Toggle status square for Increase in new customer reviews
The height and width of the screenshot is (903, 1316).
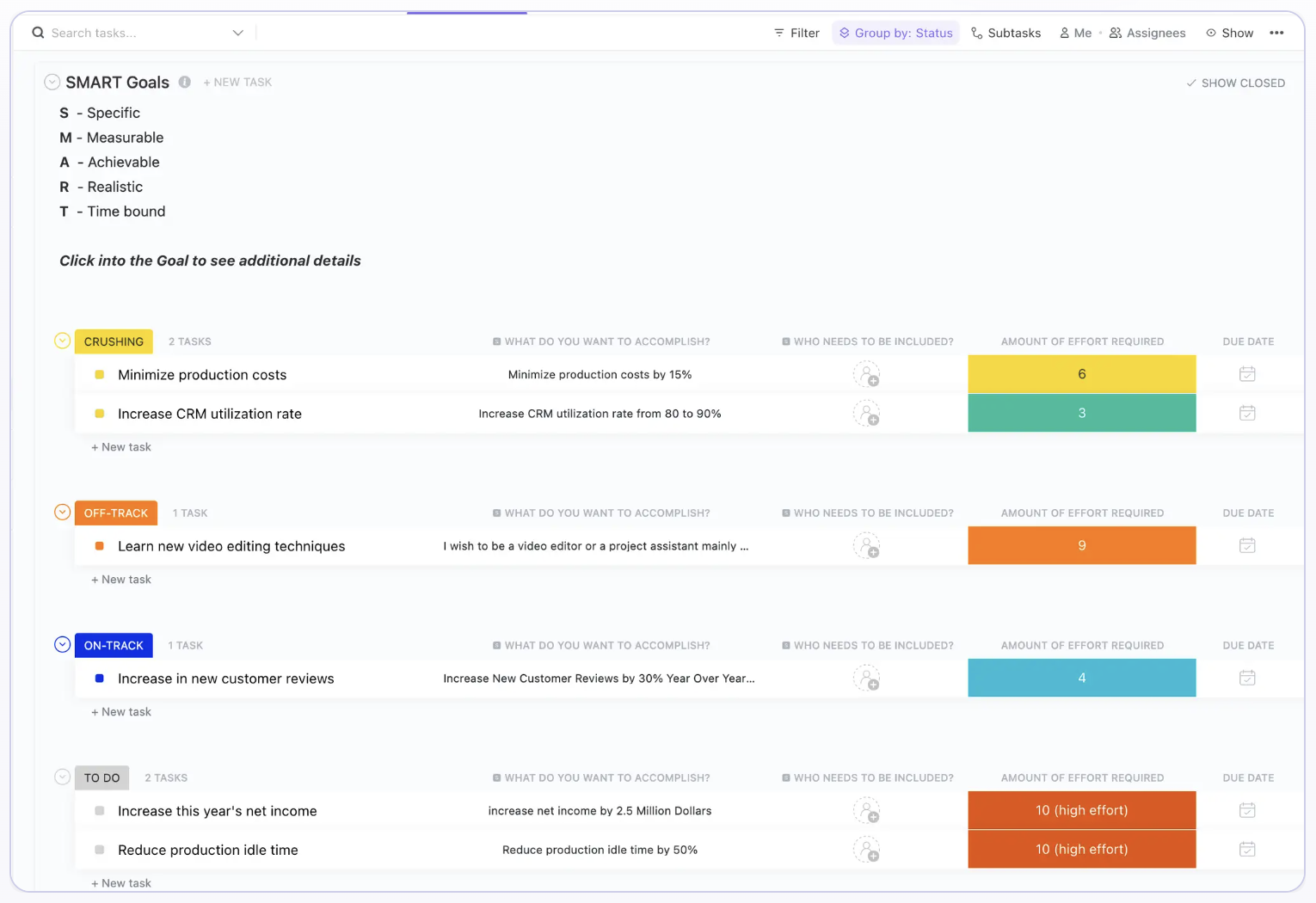click(100, 678)
